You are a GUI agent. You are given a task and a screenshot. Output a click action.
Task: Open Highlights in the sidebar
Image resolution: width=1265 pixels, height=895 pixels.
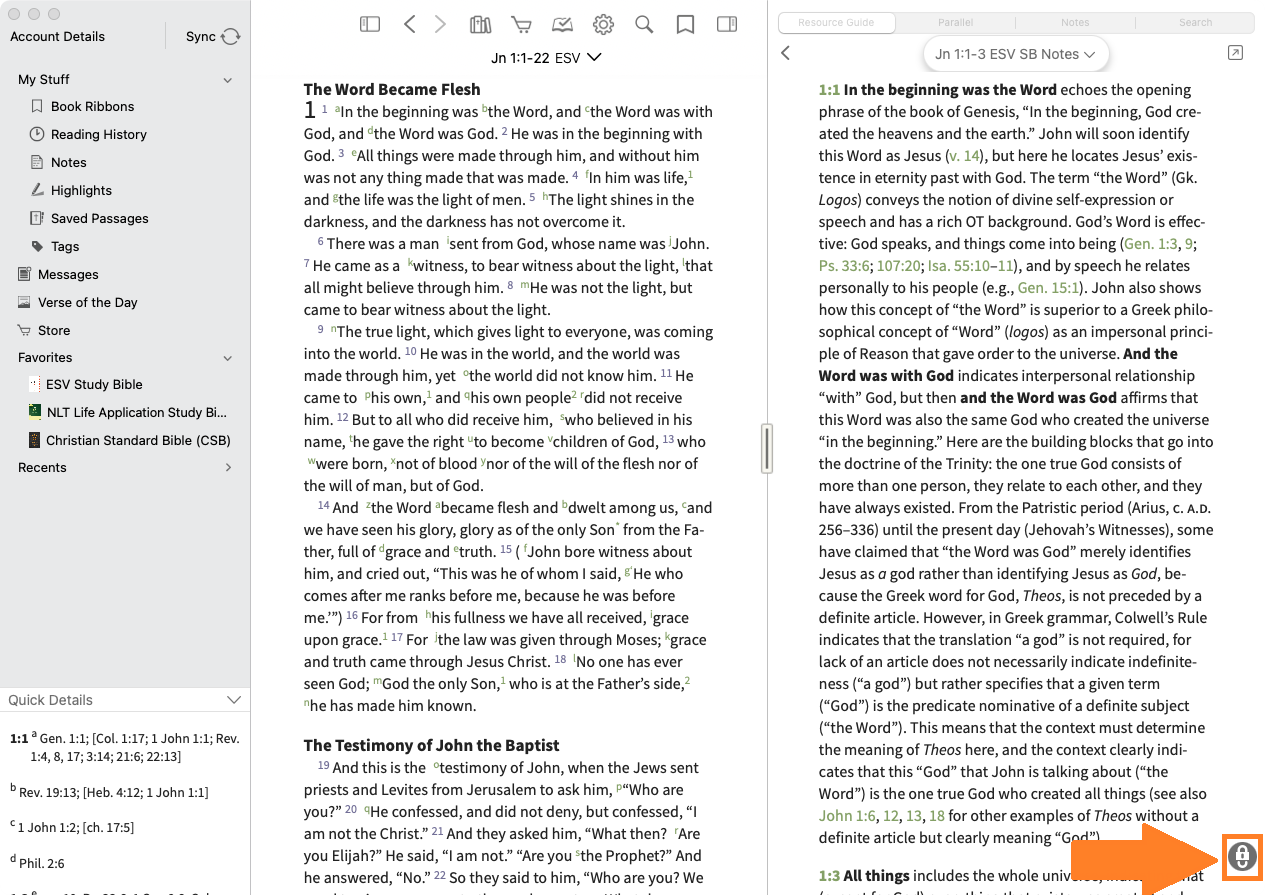coord(81,190)
